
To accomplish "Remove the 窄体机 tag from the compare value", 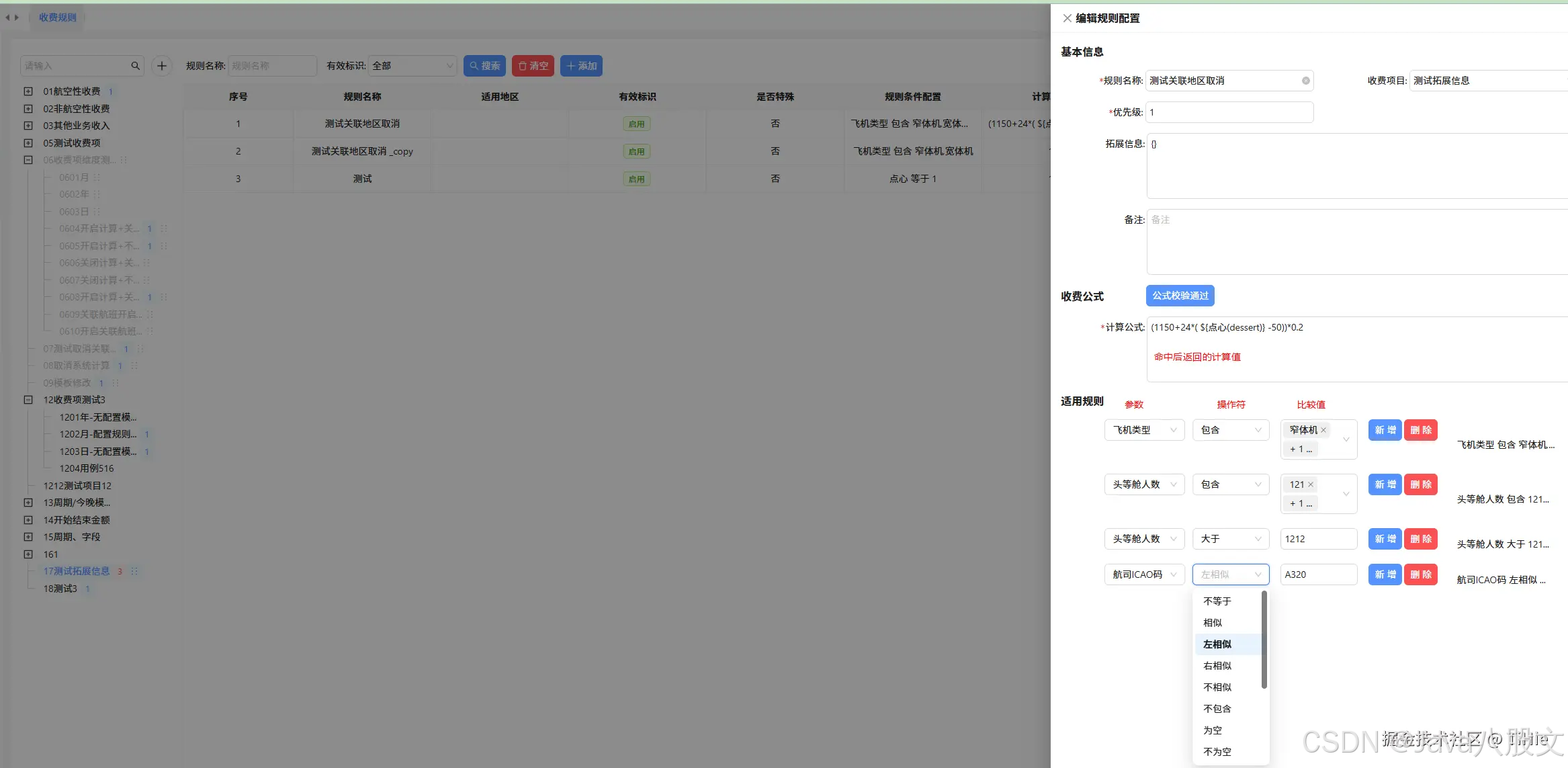I will click(x=1323, y=430).
